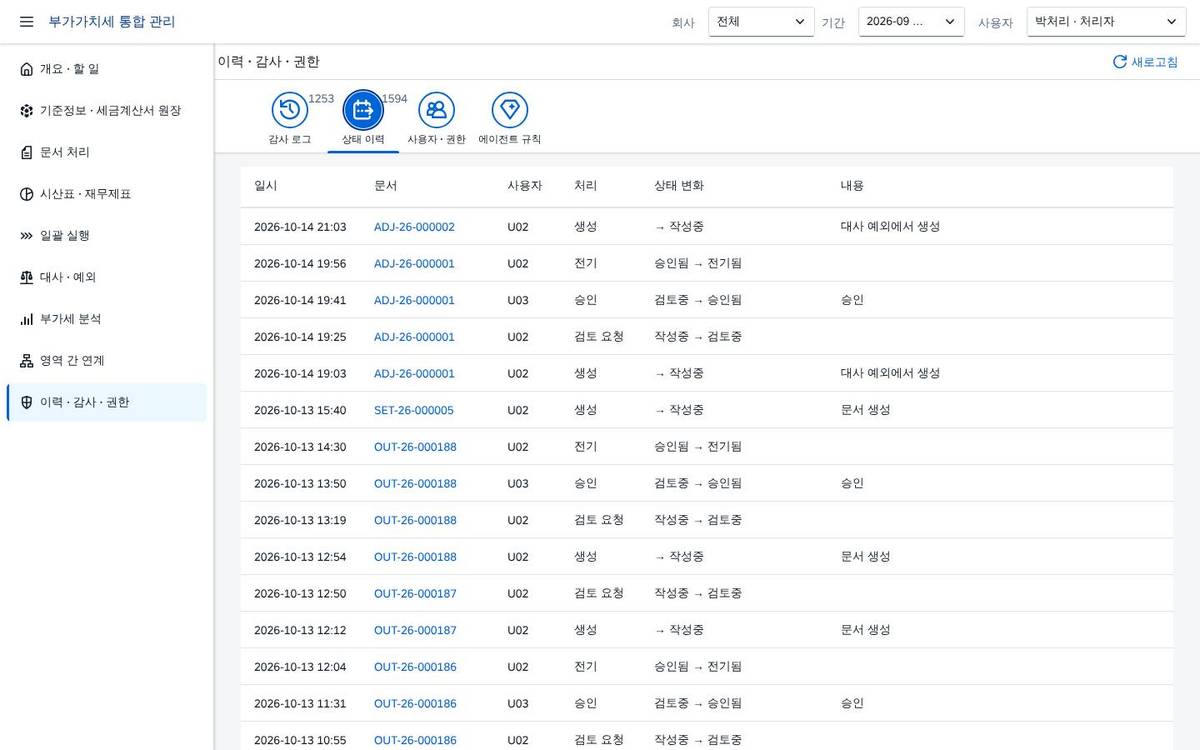Open ADJ-26-000001 link in the 19:56 row
This screenshot has width=1200, height=750.
click(x=414, y=264)
